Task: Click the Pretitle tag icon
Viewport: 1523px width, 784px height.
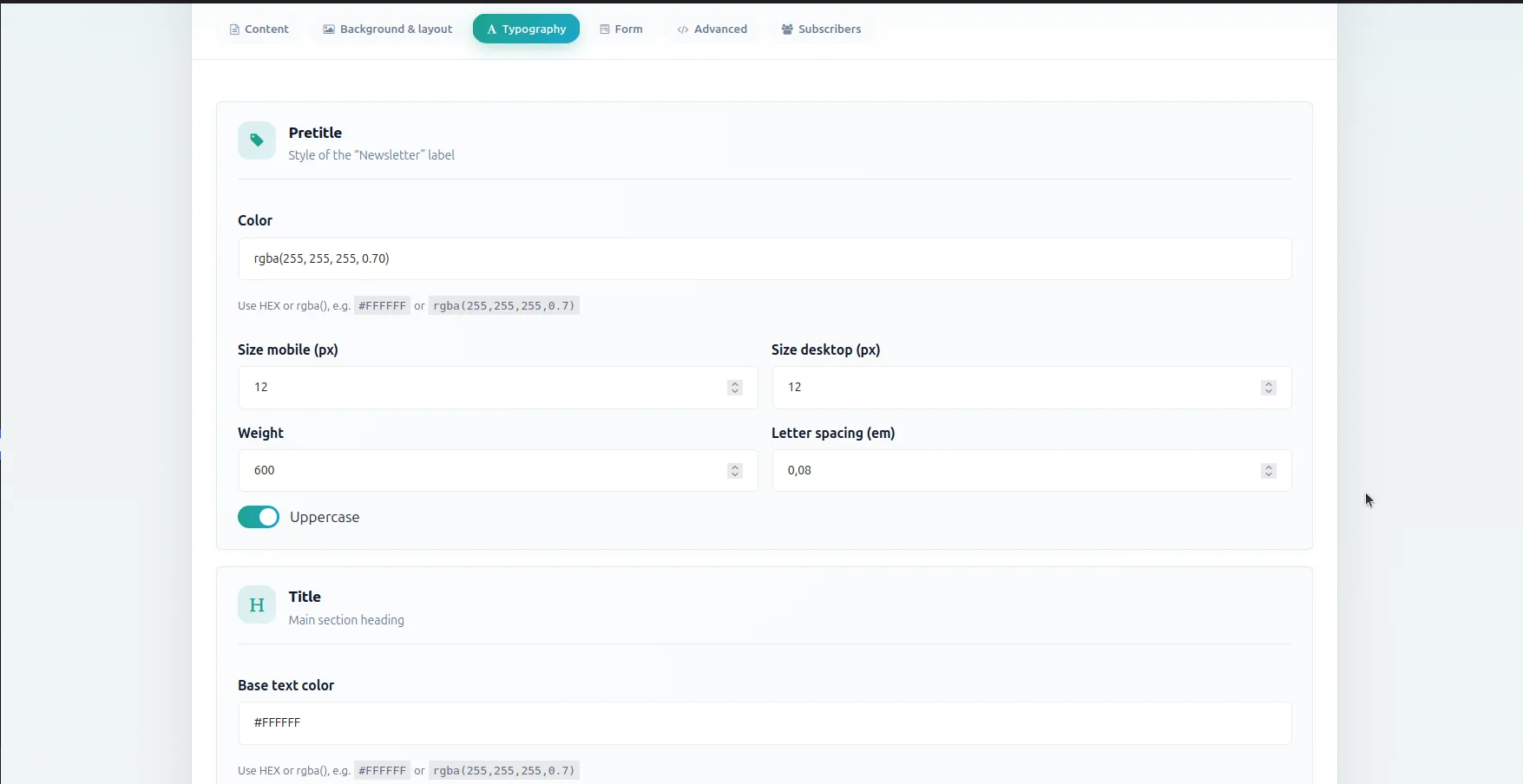Action: 257,140
